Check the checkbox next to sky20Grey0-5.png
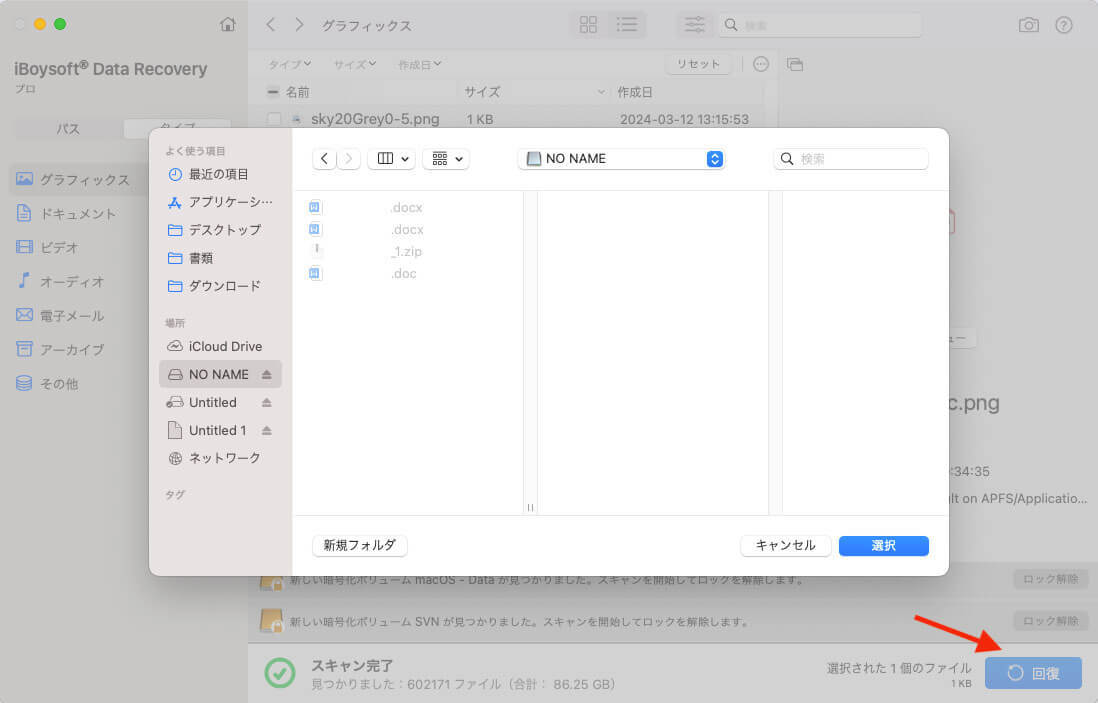Image resolution: width=1098 pixels, height=703 pixels. tap(275, 119)
